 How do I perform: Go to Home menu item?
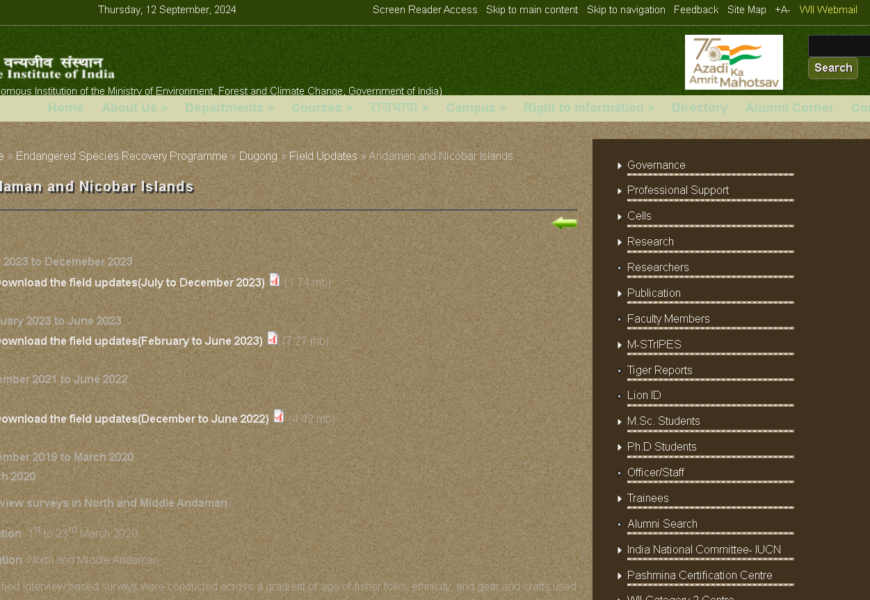(x=65, y=108)
